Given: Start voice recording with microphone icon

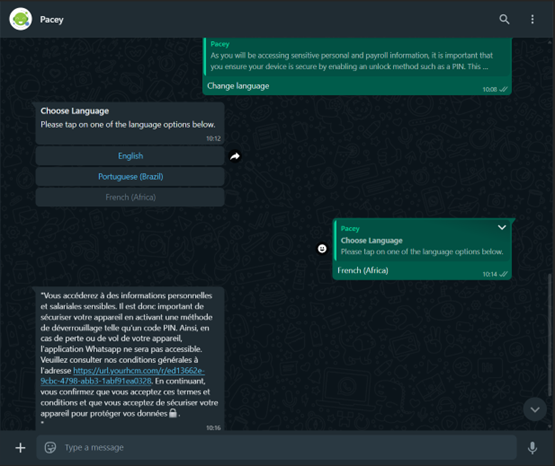Looking at the screenshot, I should click(x=532, y=448).
